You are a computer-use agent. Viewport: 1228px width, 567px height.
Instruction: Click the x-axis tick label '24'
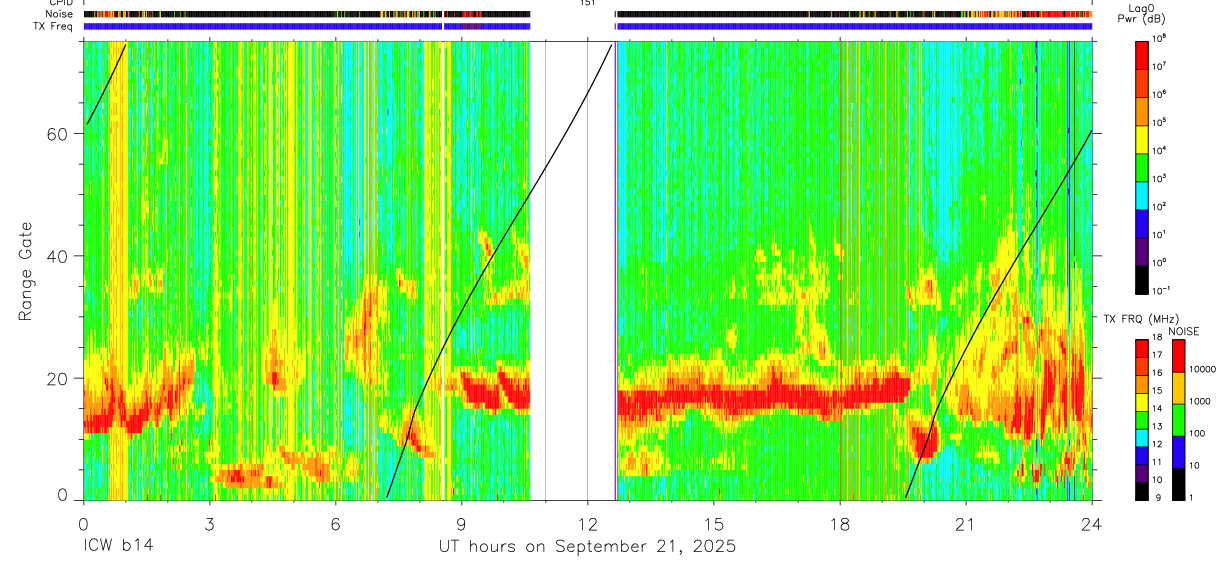pos(1091,524)
